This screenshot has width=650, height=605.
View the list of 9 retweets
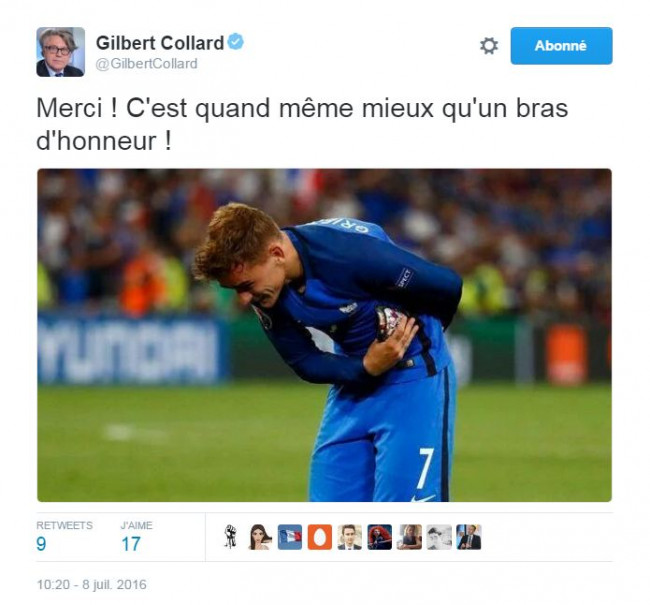point(64,536)
